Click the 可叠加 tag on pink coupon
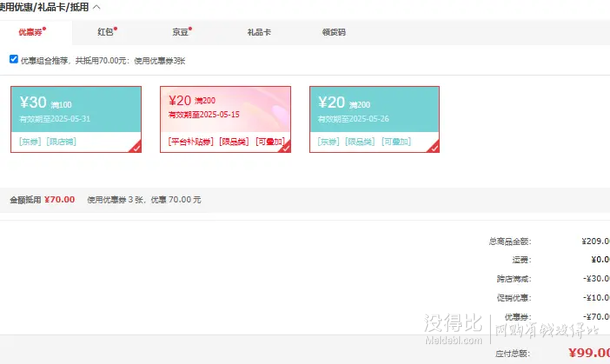This screenshot has height=364, width=610. (270, 142)
